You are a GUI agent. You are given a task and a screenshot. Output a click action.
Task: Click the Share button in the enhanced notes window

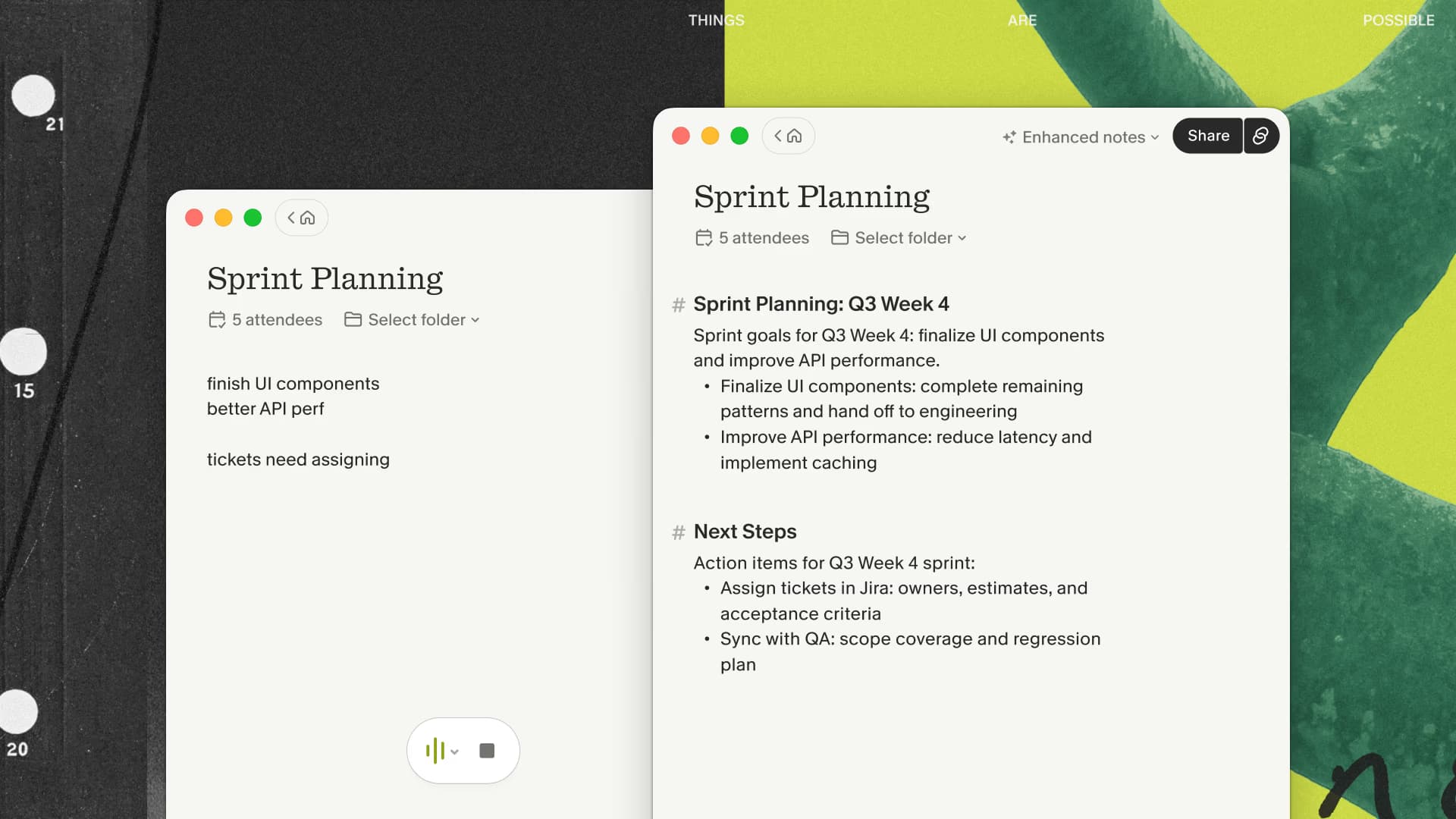(1208, 136)
